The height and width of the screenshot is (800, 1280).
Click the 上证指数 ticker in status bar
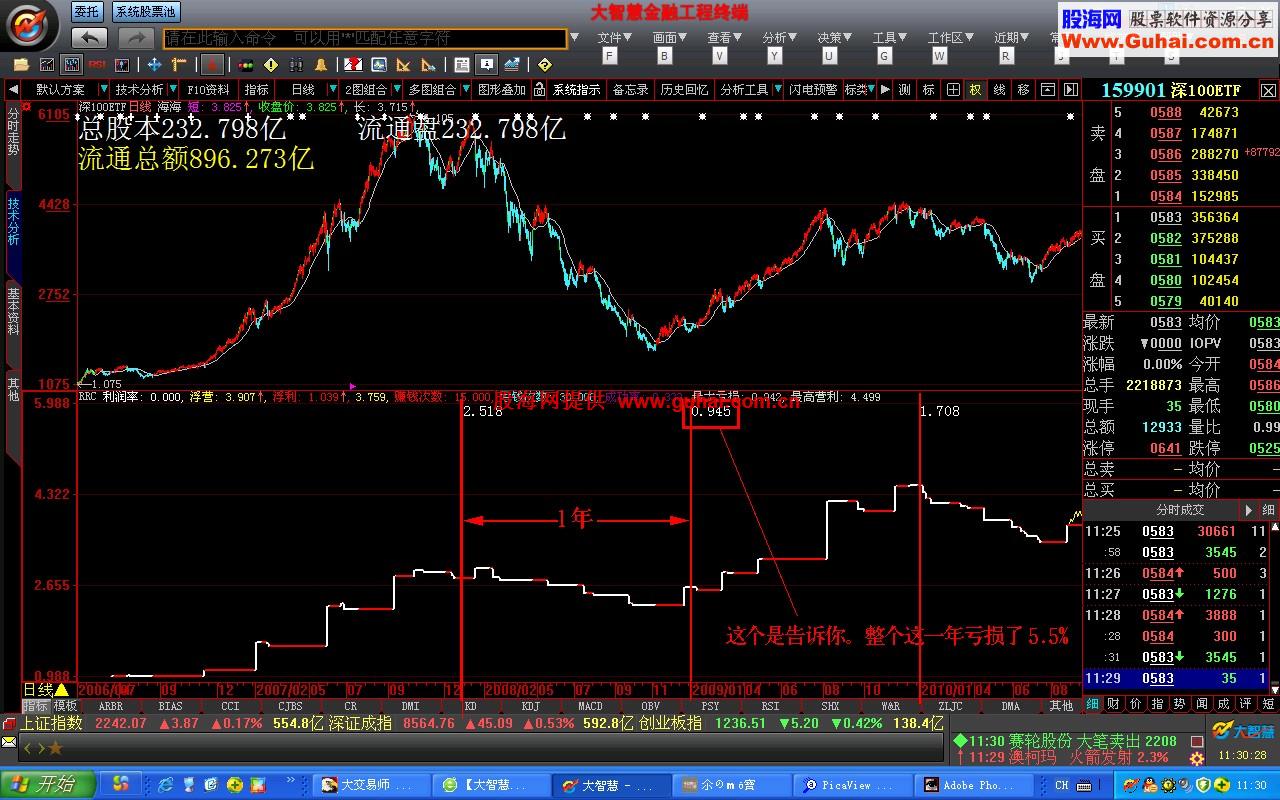click(x=52, y=723)
